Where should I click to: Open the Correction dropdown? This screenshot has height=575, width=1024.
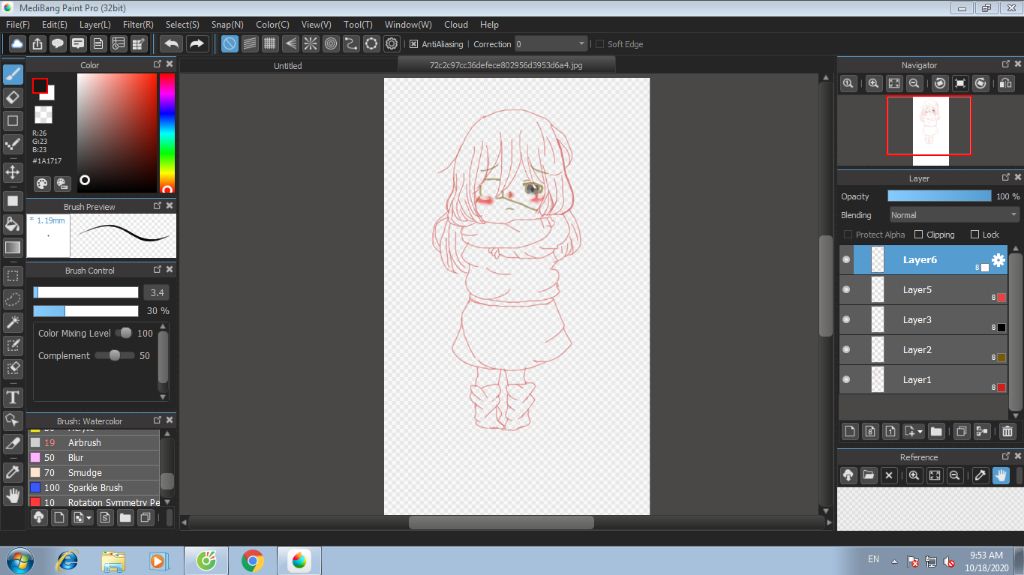tap(551, 44)
